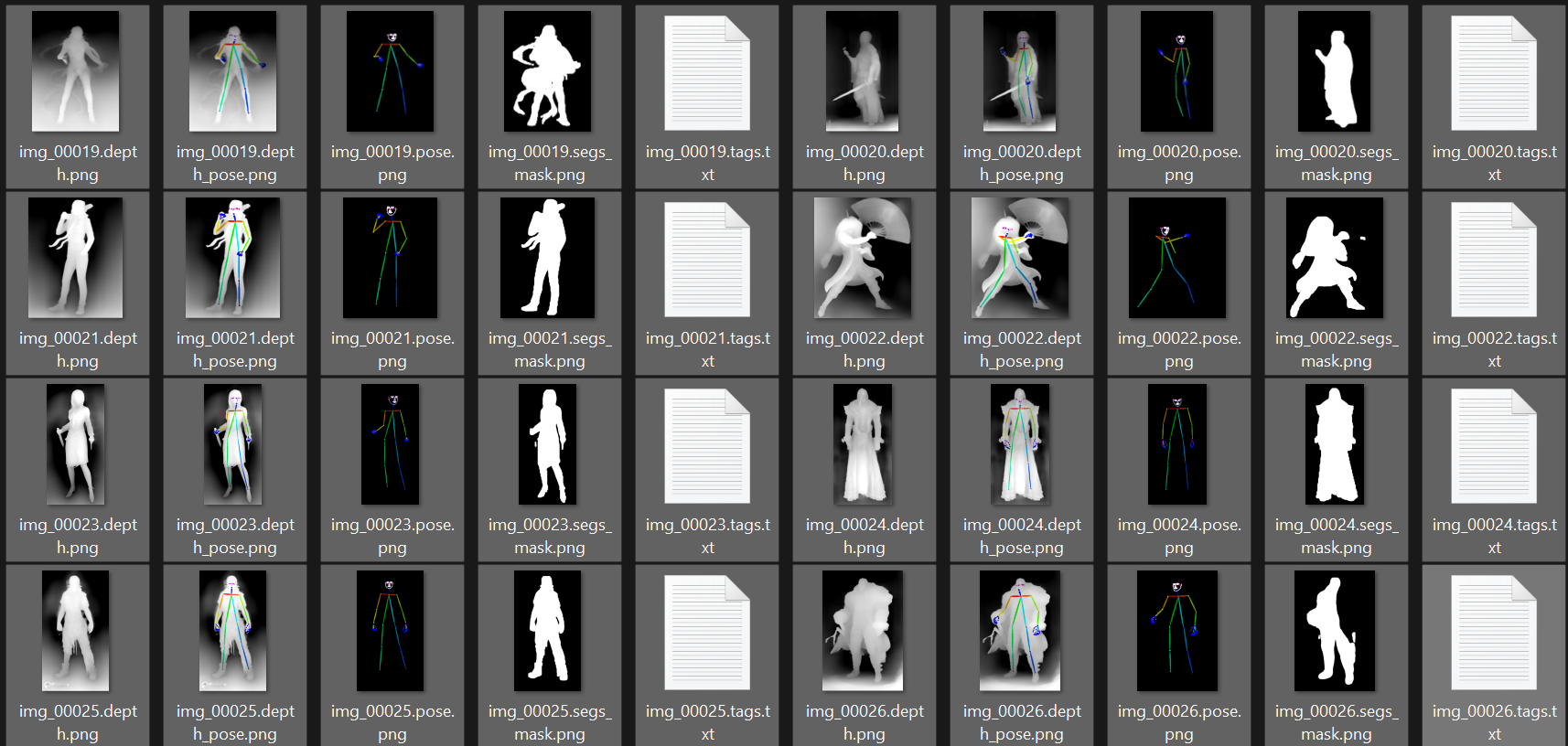Click the img_00026.pose.png file
The height and width of the screenshot is (746, 1568).
coord(1177,631)
